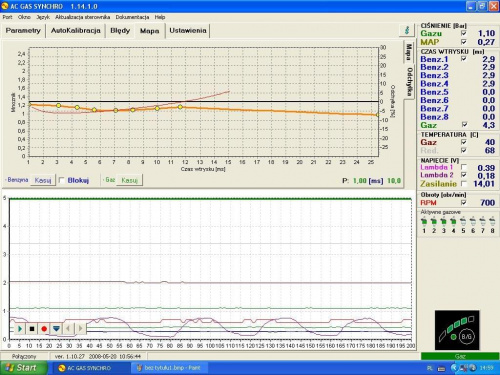Click Kasuj next to Benzyna

point(43,180)
